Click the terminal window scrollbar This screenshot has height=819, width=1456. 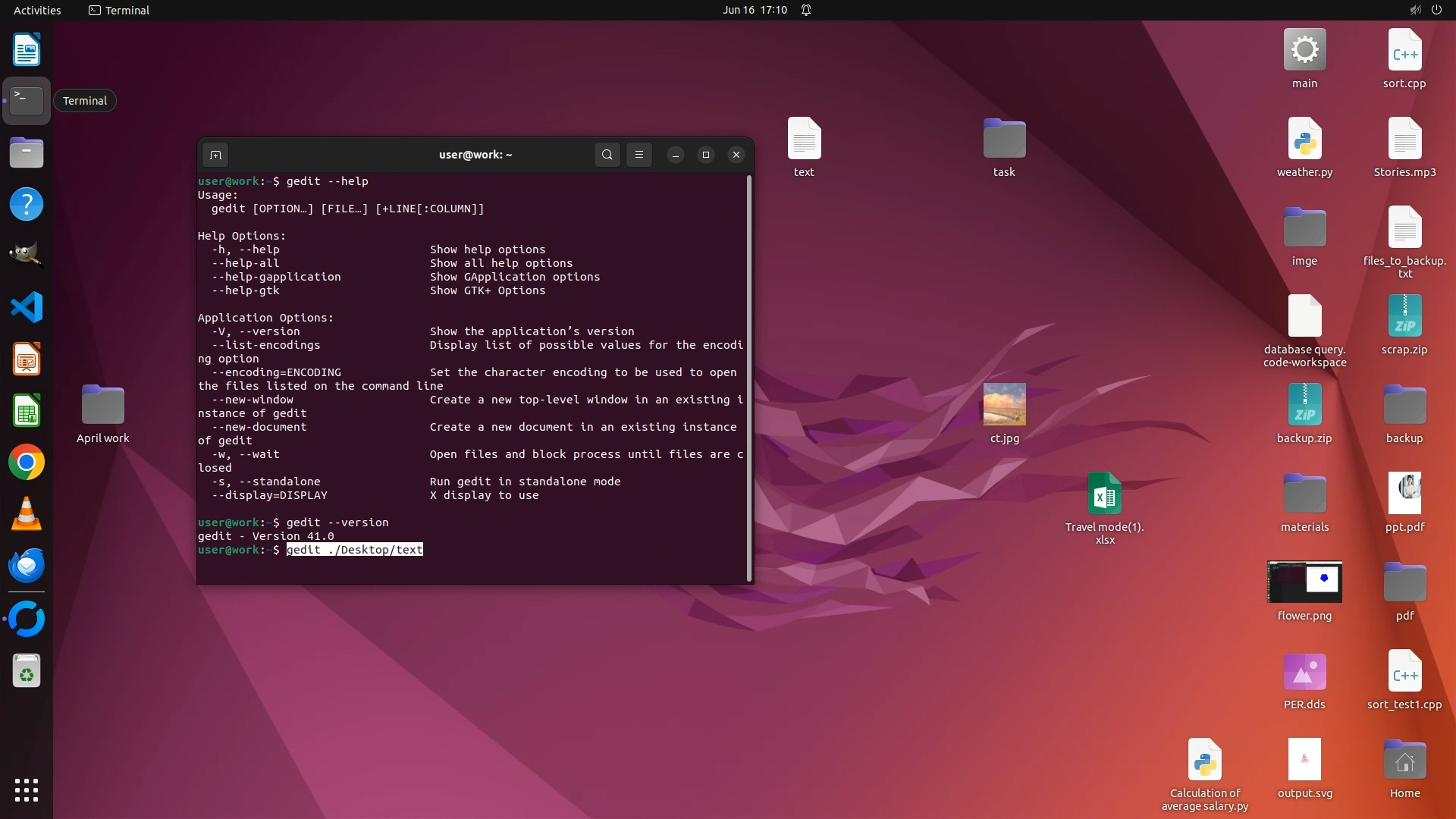(749, 378)
